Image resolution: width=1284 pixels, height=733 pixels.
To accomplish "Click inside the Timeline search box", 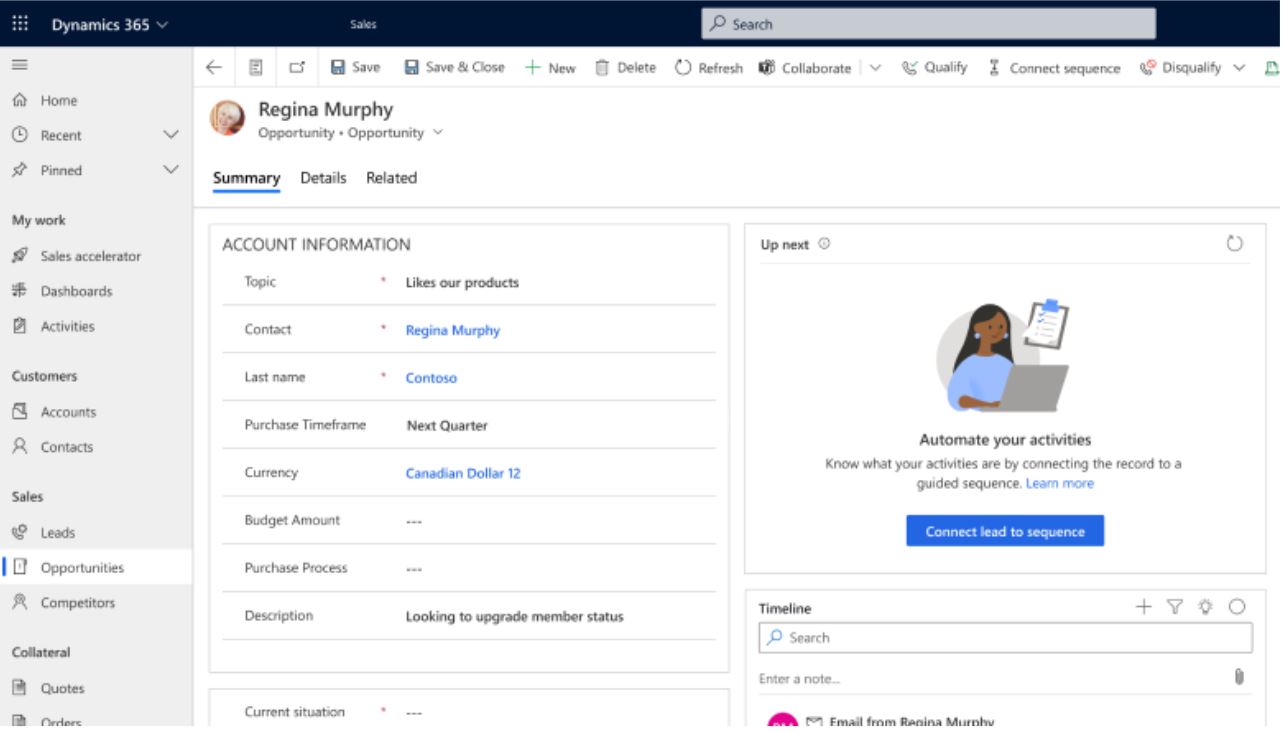I will point(1000,637).
